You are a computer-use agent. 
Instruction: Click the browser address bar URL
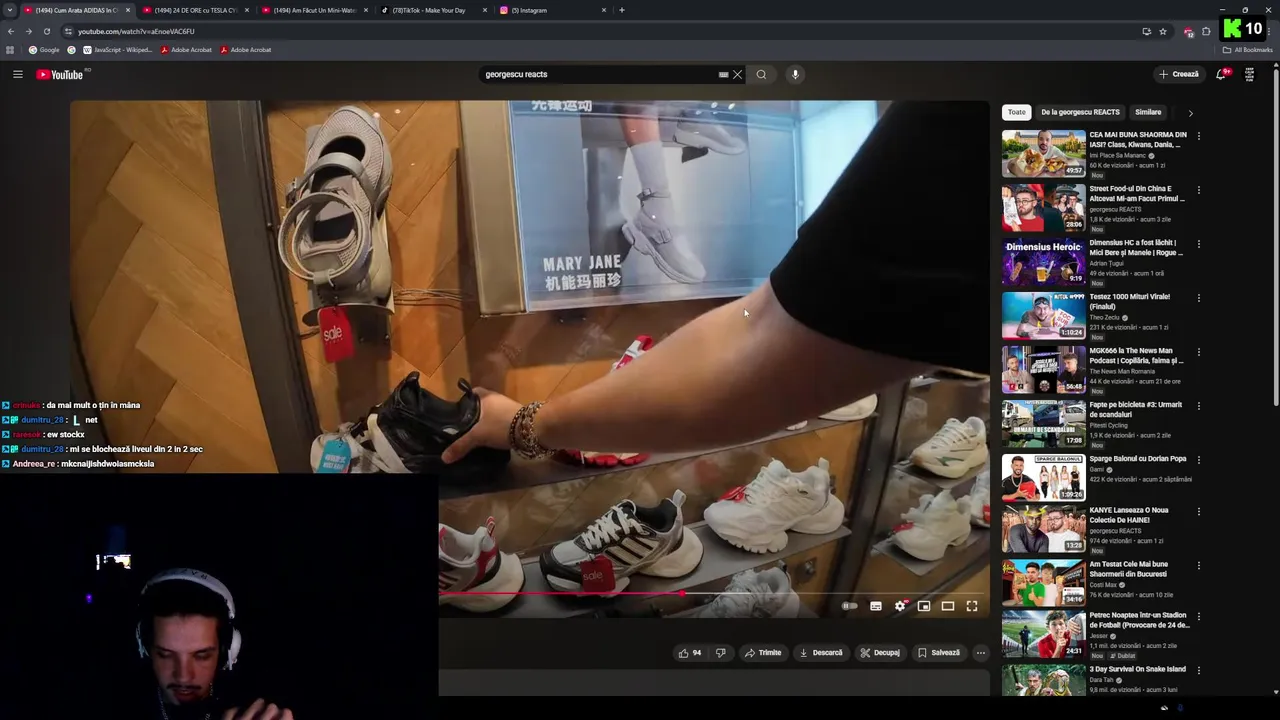coord(136,31)
